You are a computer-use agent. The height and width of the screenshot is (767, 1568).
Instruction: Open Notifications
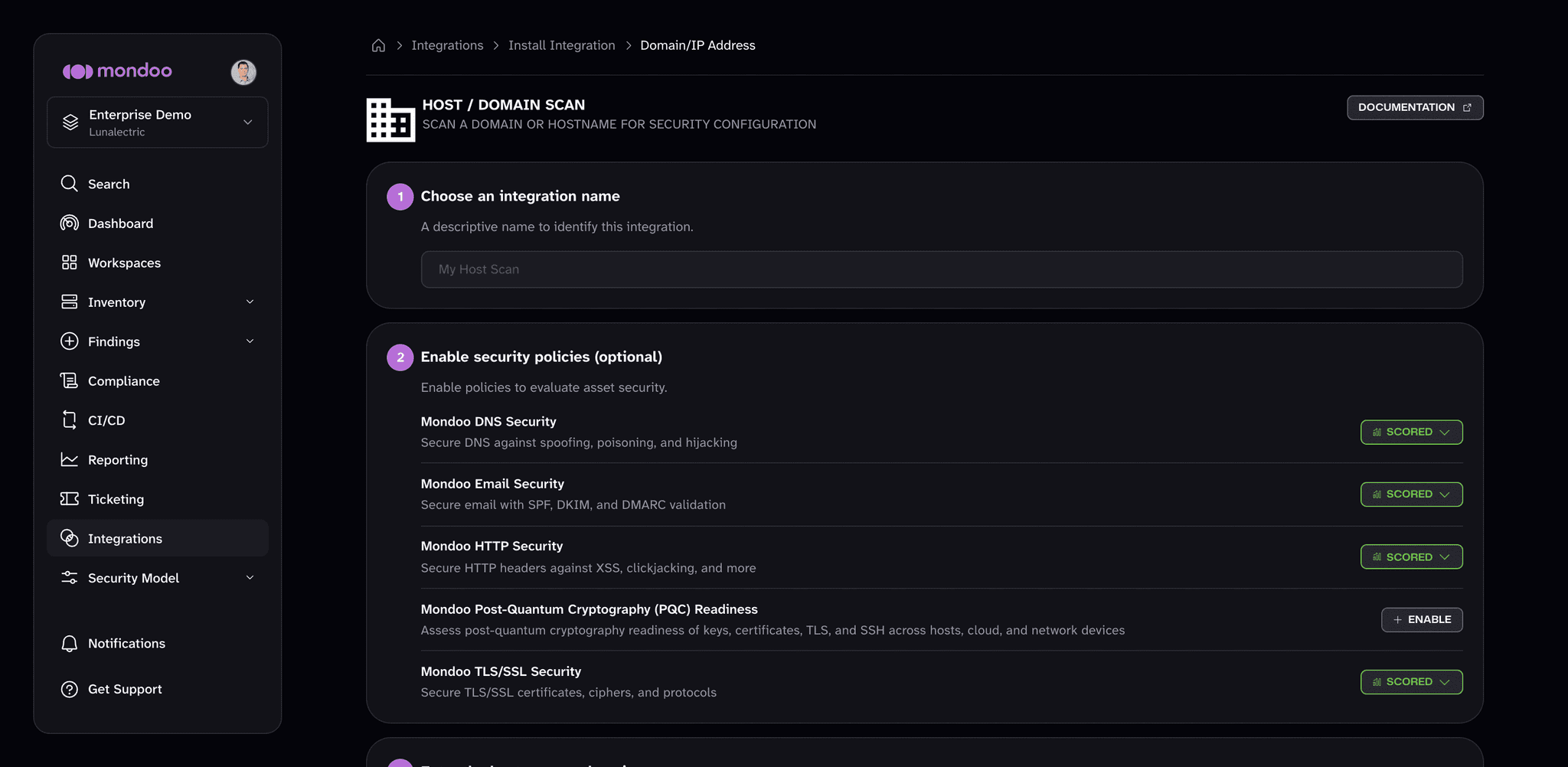[x=158, y=644]
